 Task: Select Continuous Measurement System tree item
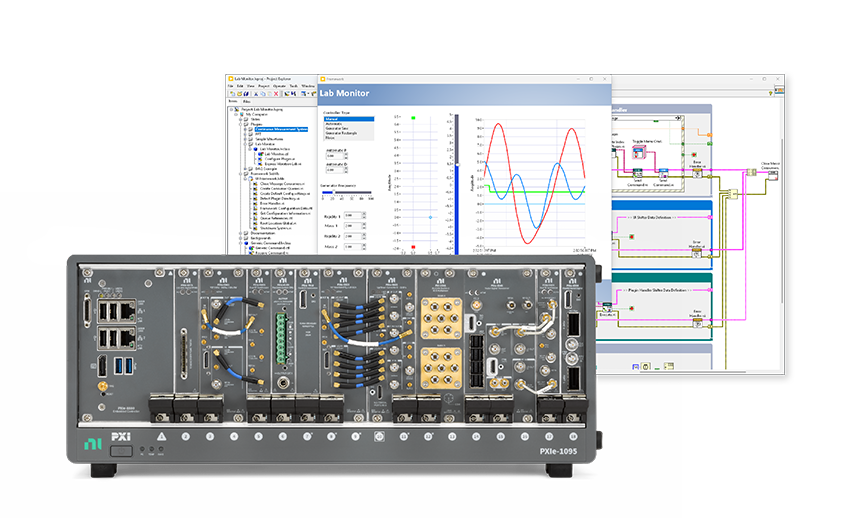(281, 129)
